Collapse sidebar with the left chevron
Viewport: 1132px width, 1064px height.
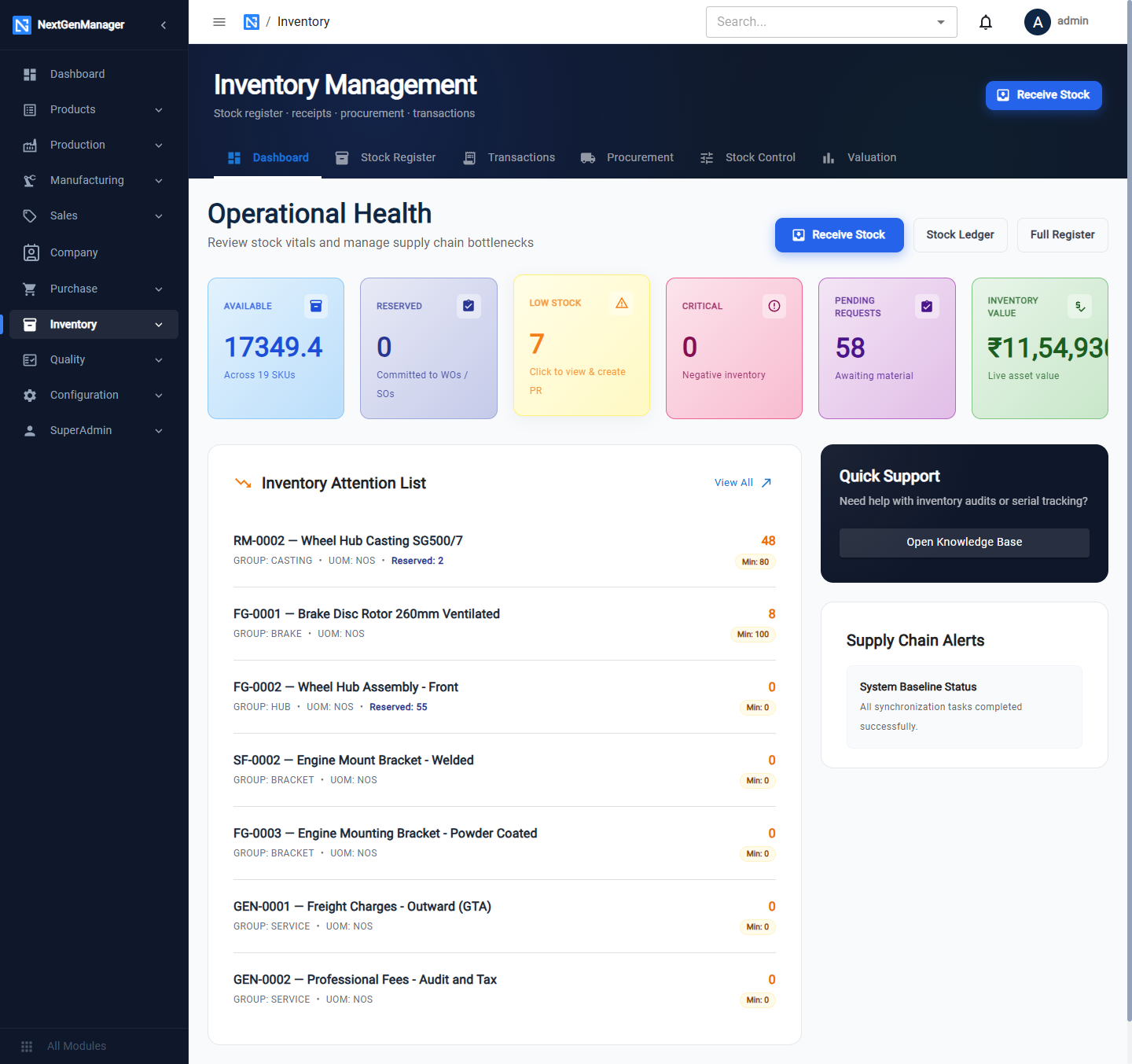(x=164, y=25)
